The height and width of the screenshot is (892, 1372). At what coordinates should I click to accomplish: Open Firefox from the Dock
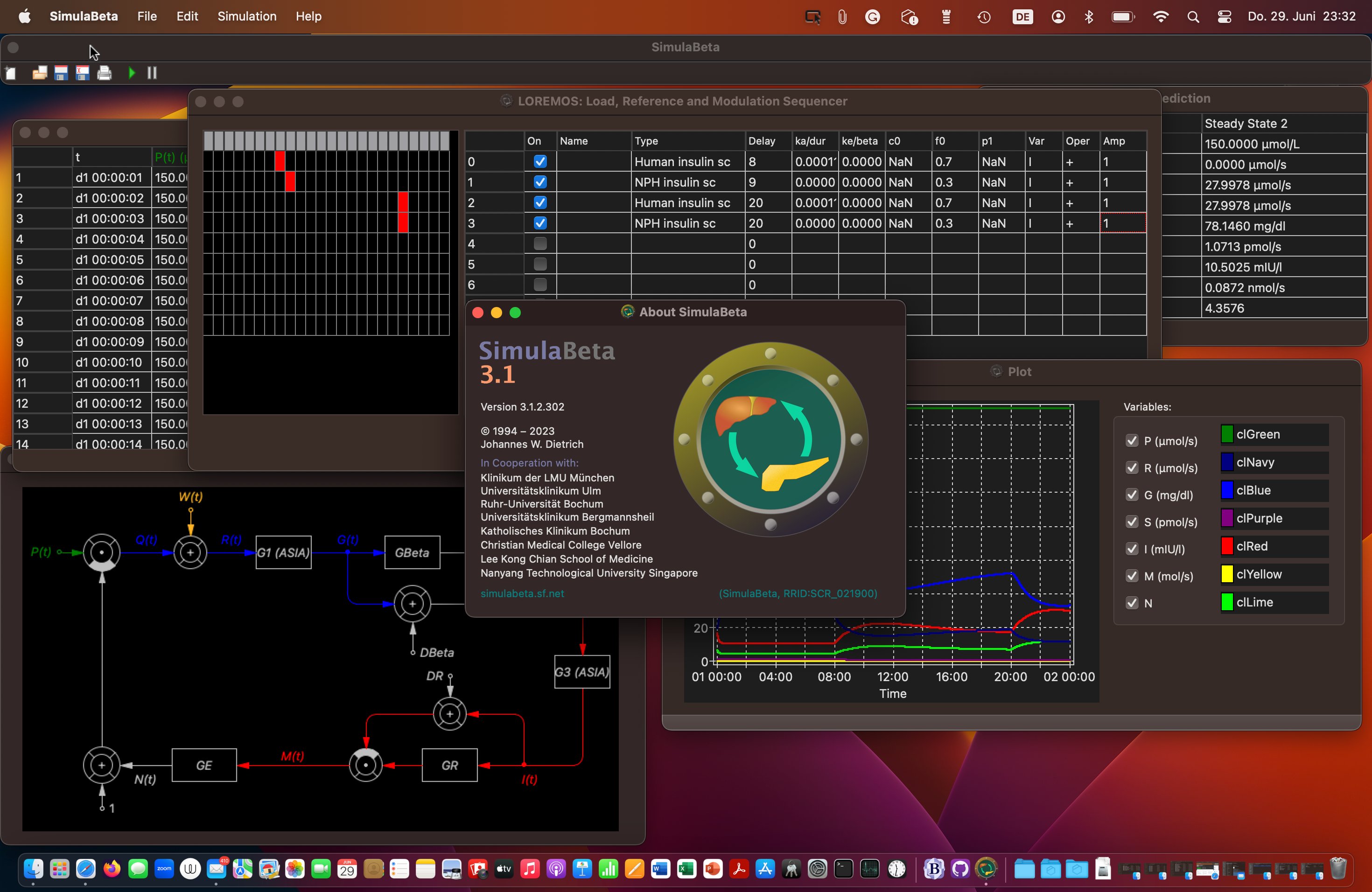click(112, 868)
